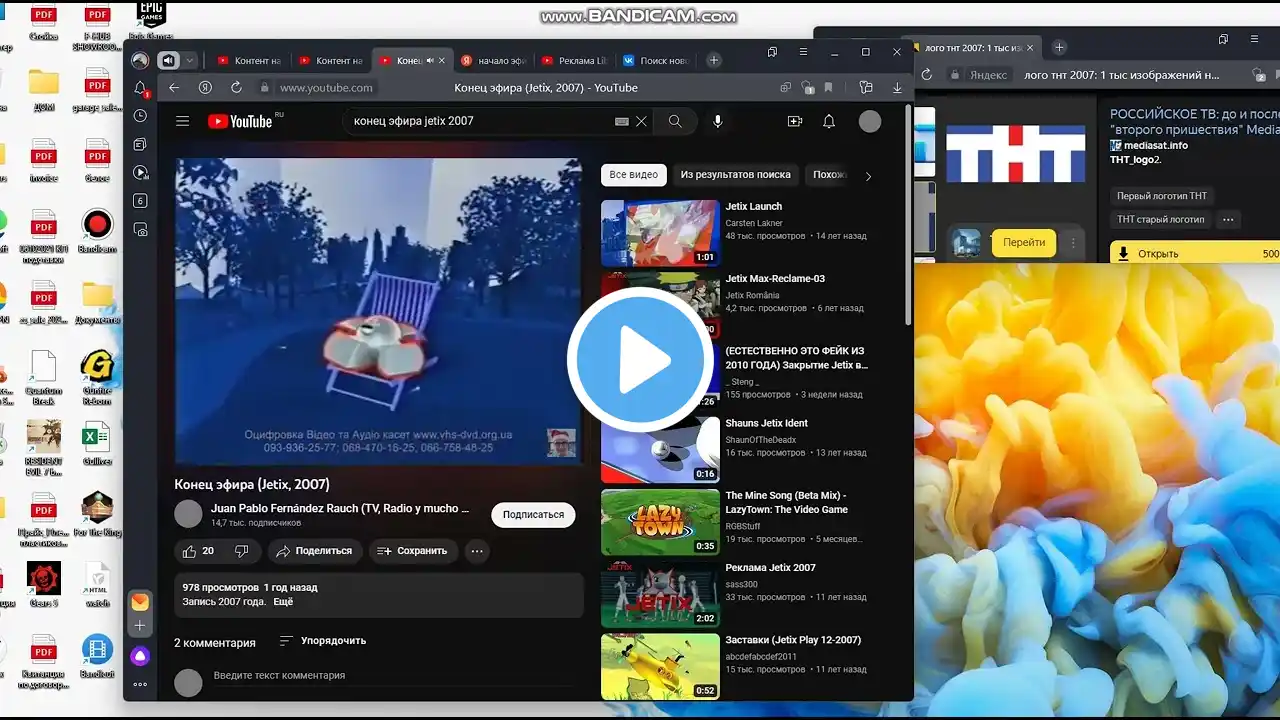This screenshot has height=720, width=1280.
Task: Click the YouTube page vertical scrollbar
Action: 908,215
